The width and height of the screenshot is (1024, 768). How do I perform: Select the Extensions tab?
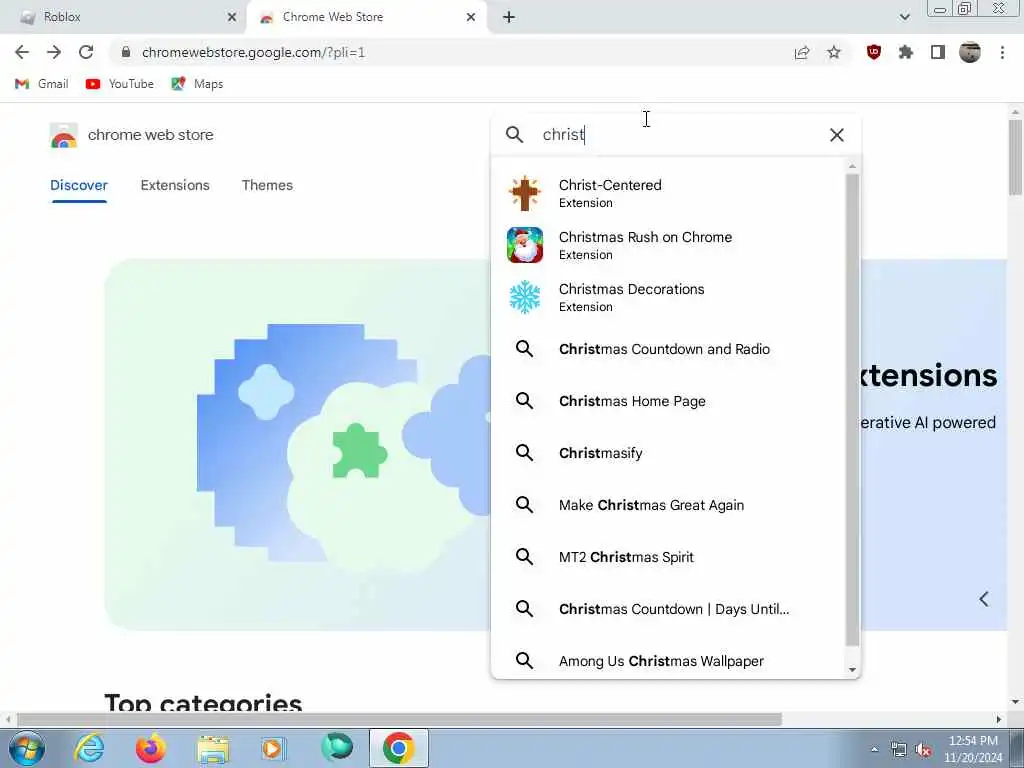coord(175,185)
